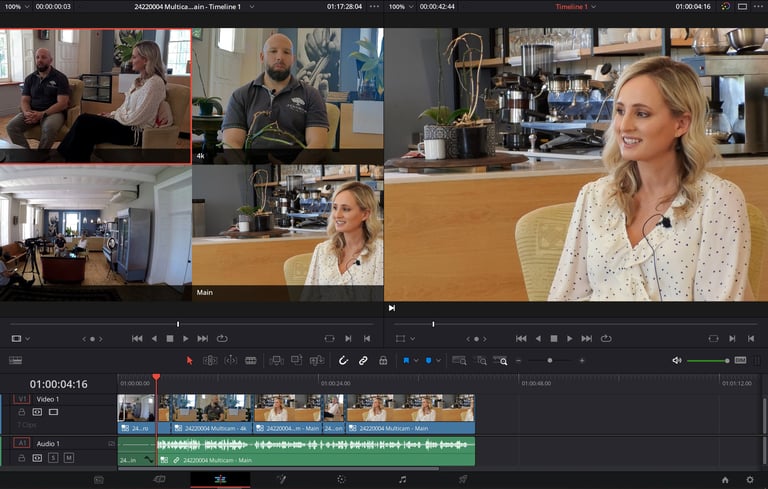Open the marker color dropdown arrow
Viewport: 768px width, 489px height.
[438, 361]
